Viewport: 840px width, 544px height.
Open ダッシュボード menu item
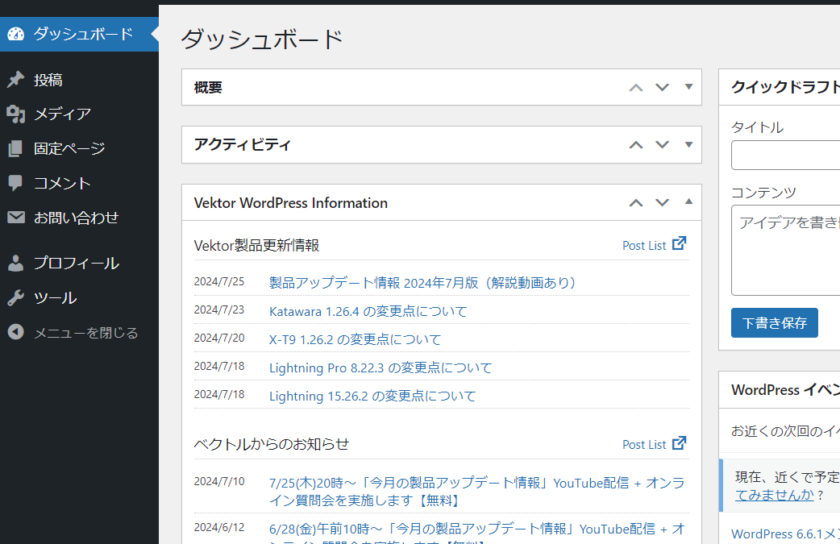79,34
